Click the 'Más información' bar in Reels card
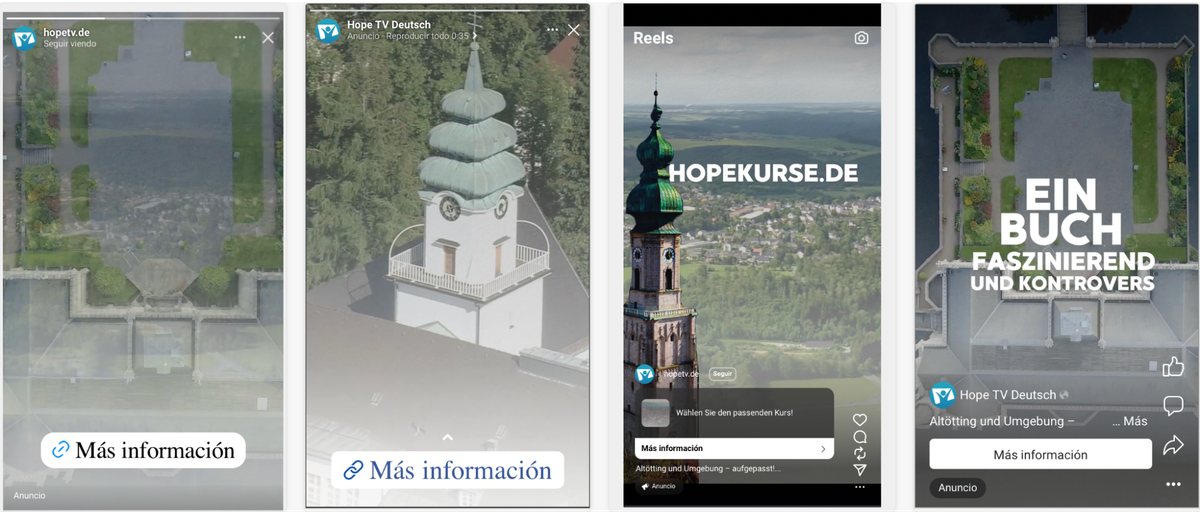This screenshot has width=1200, height=512. click(734, 448)
